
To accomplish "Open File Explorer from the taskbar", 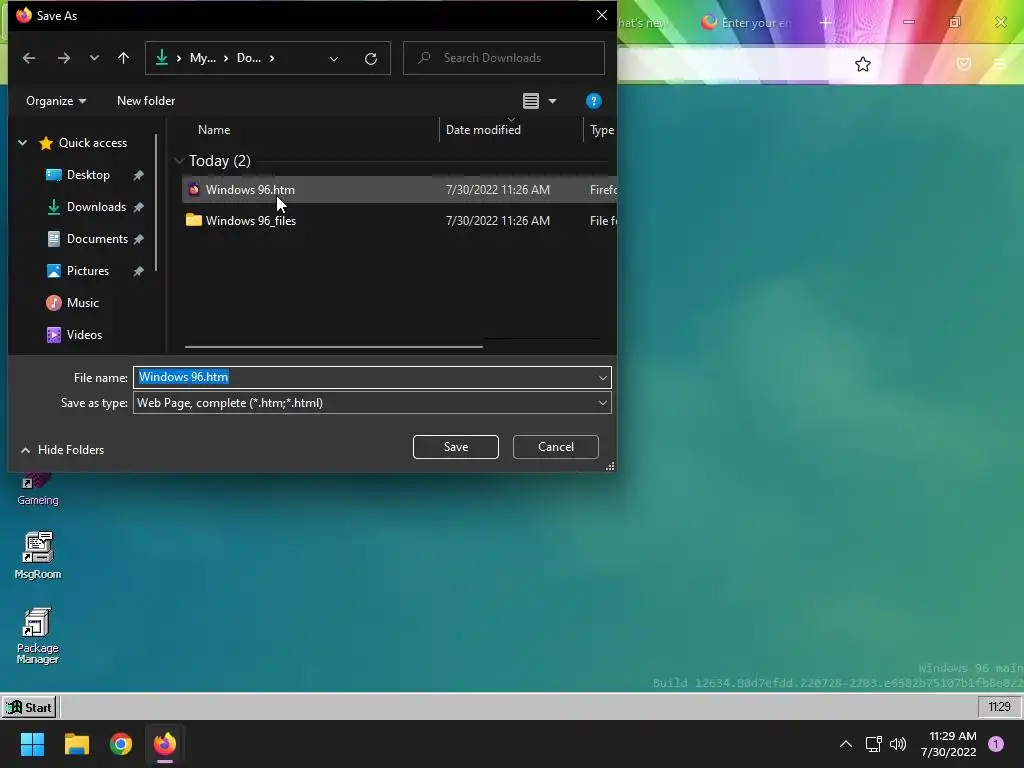I will point(76,744).
